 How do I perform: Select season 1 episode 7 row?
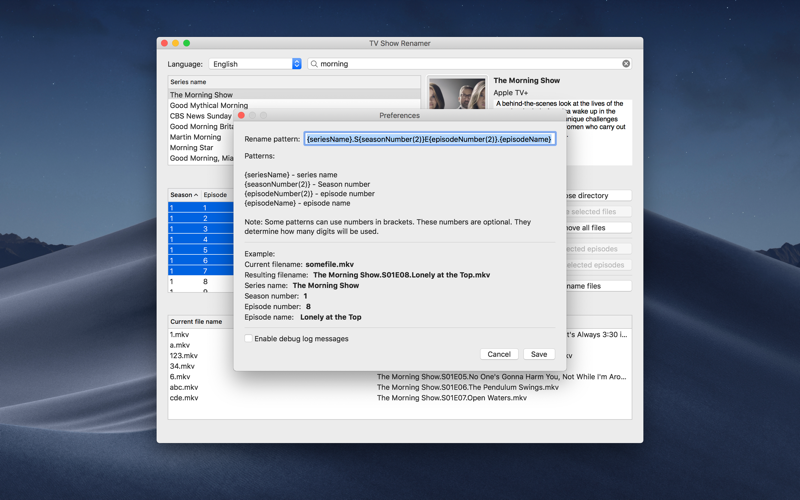[x=201, y=271]
